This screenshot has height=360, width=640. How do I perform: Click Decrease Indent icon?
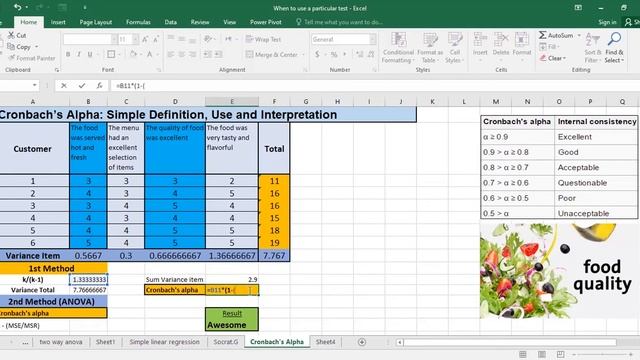pyautogui.click(x=207, y=54)
